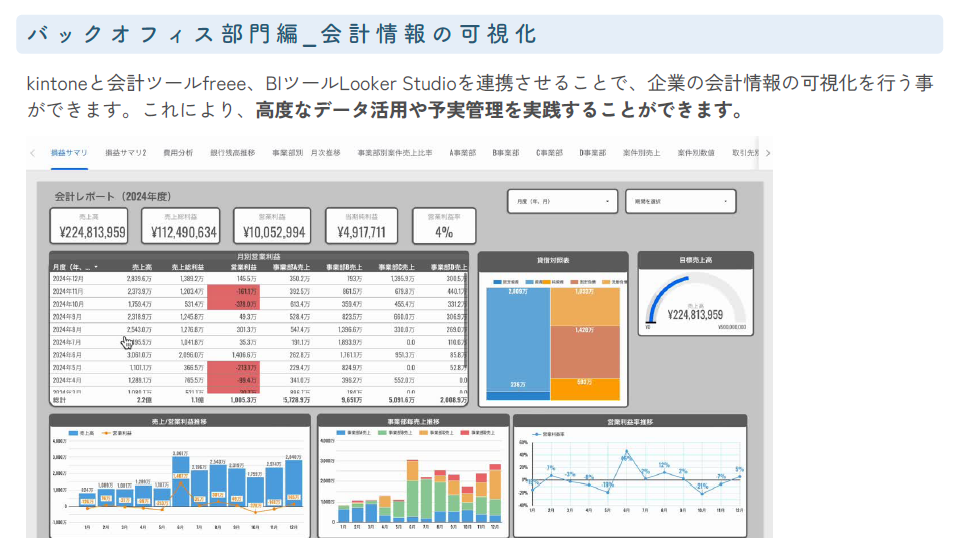This screenshot has width=955, height=538.
Task: Click the red highlighted cell in 2024年10月 row
Action: [x=235, y=303]
